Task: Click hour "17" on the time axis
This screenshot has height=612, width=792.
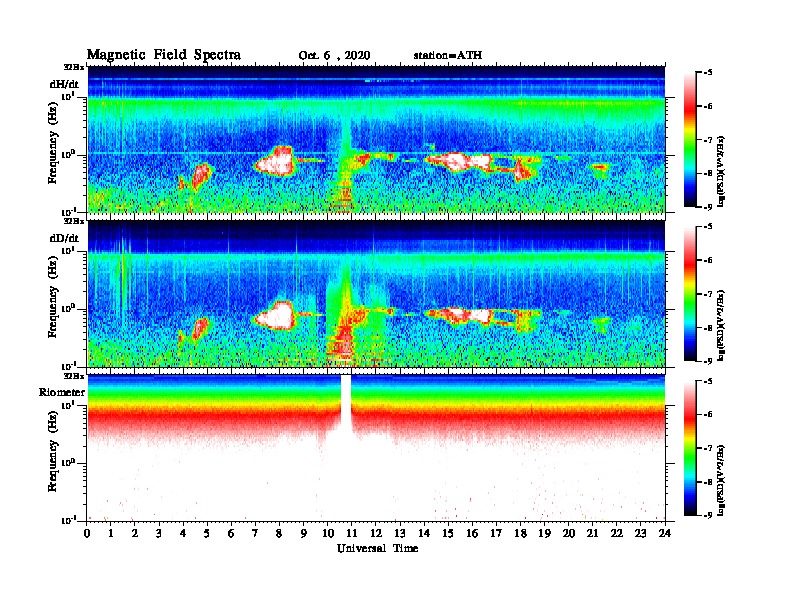Action: click(497, 534)
